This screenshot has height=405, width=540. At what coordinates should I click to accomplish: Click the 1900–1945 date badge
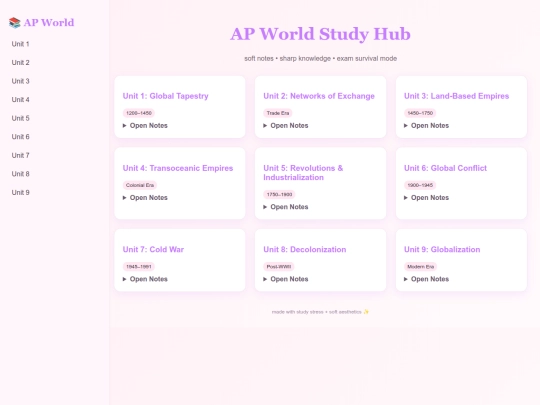pos(420,185)
